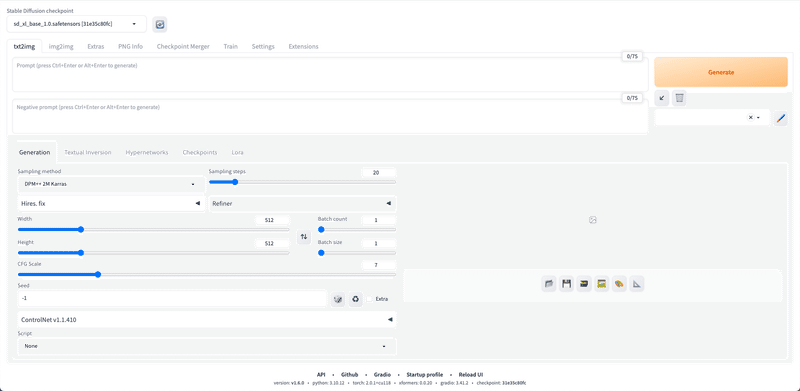
Task: Click the Batch size number field
Action: [x=378, y=243]
